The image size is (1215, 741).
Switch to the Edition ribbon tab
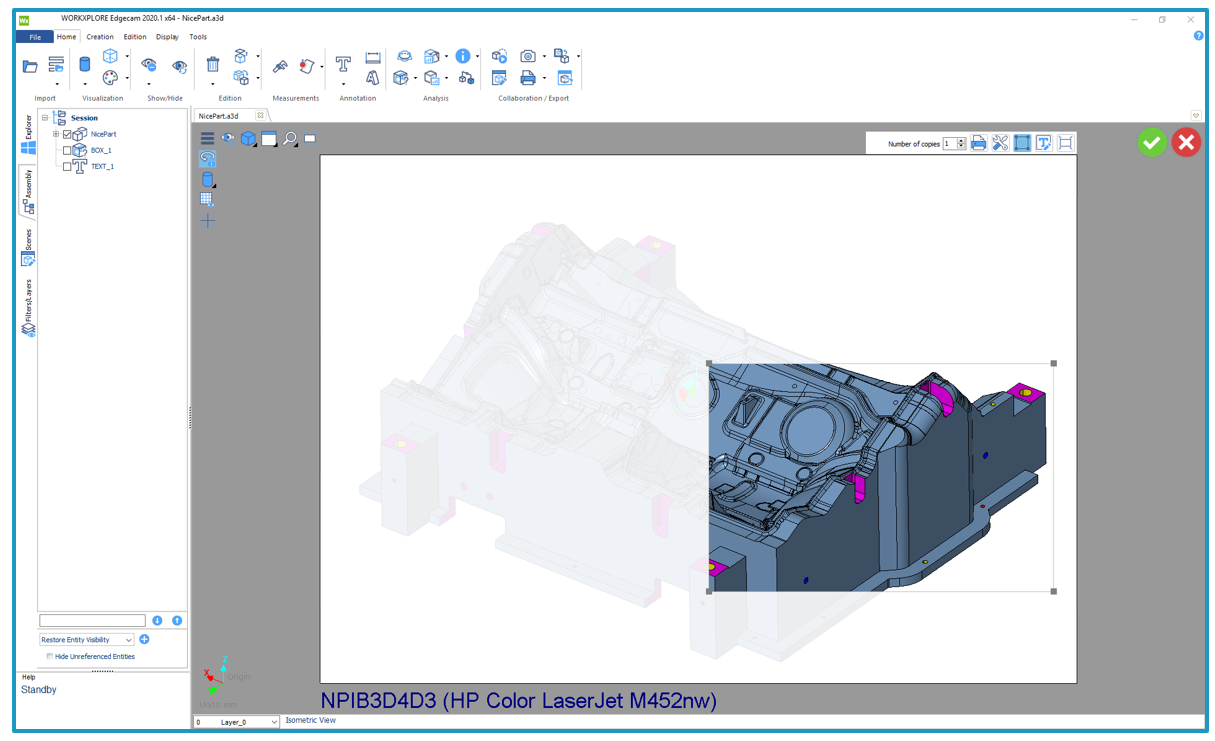coord(135,37)
